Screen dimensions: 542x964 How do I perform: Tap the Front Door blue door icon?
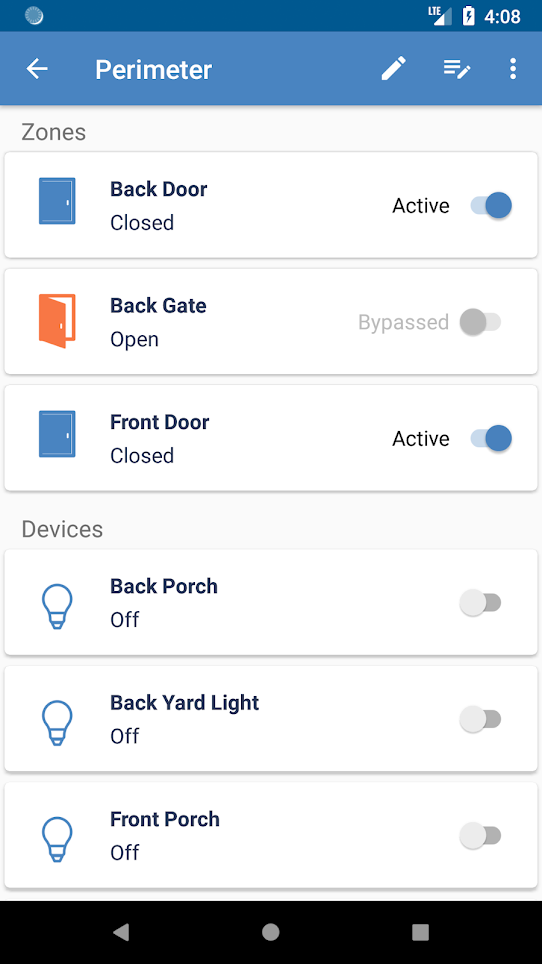pyautogui.click(x=57, y=434)
